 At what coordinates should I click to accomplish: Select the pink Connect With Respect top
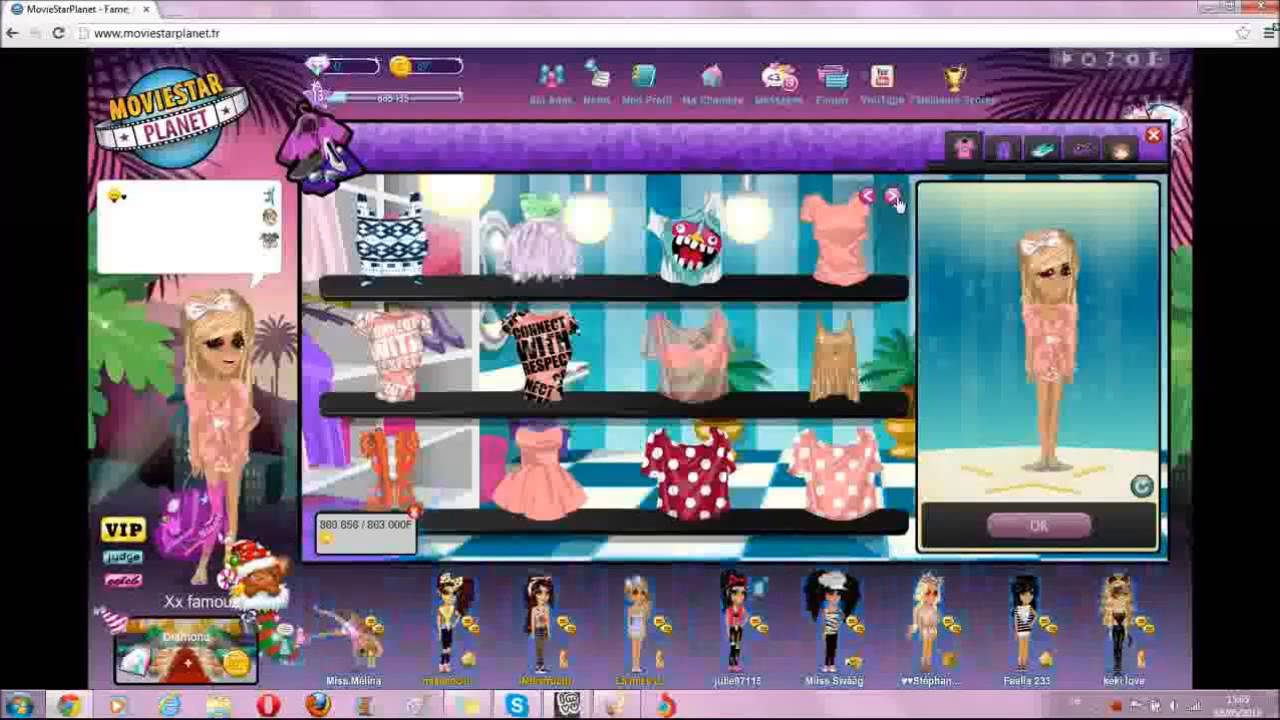click(x=393, y=355)
